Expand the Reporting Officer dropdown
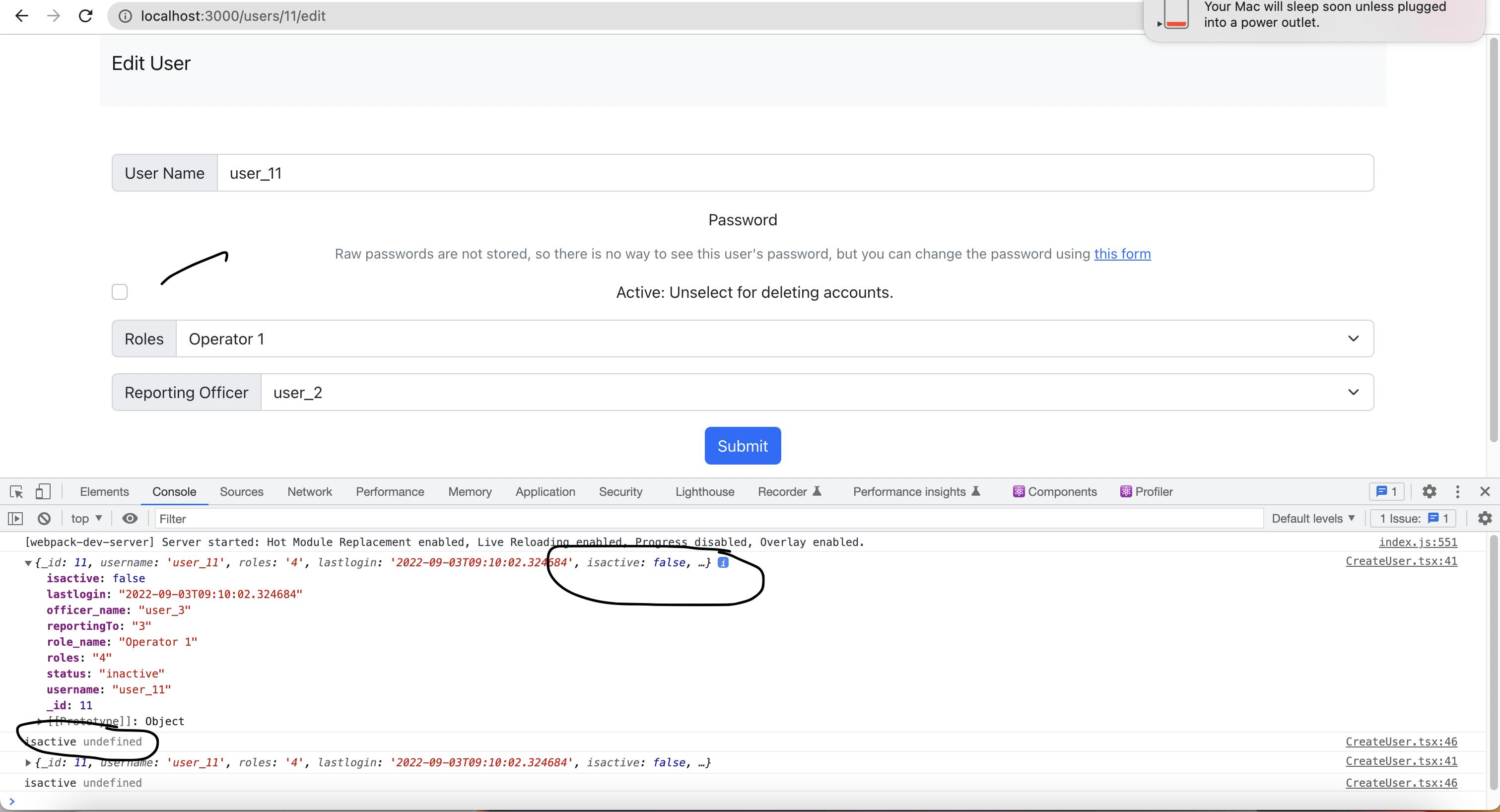Image resolution: width=1500 pixels, height=812 pixels. 1354,392
